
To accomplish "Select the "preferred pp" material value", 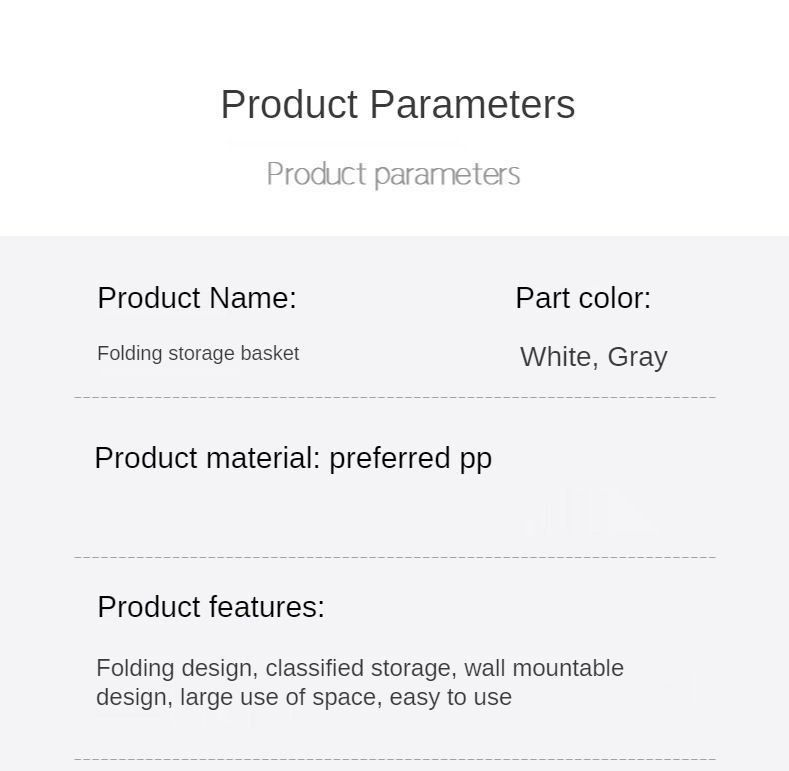I will (410, 458).
